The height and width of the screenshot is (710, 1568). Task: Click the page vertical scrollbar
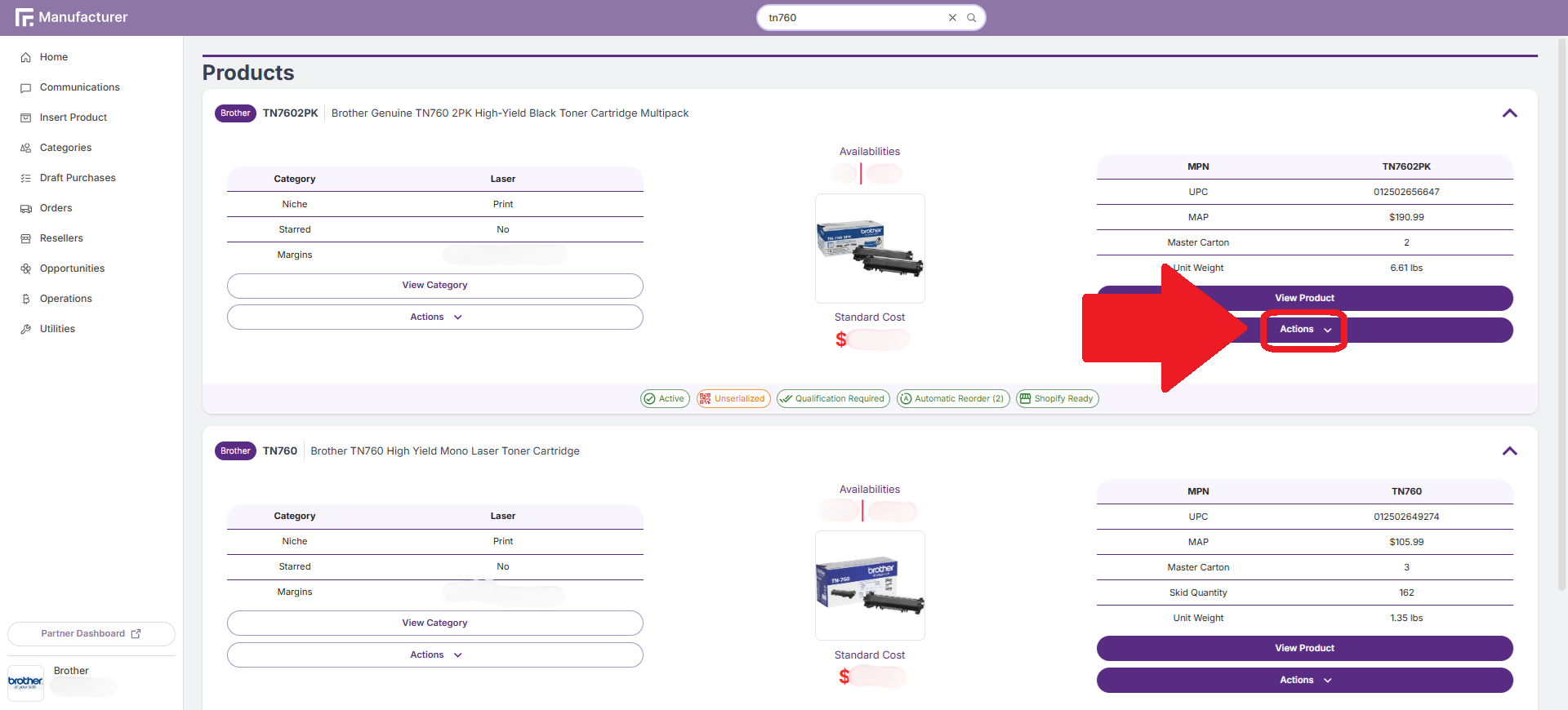point(1562,314)
